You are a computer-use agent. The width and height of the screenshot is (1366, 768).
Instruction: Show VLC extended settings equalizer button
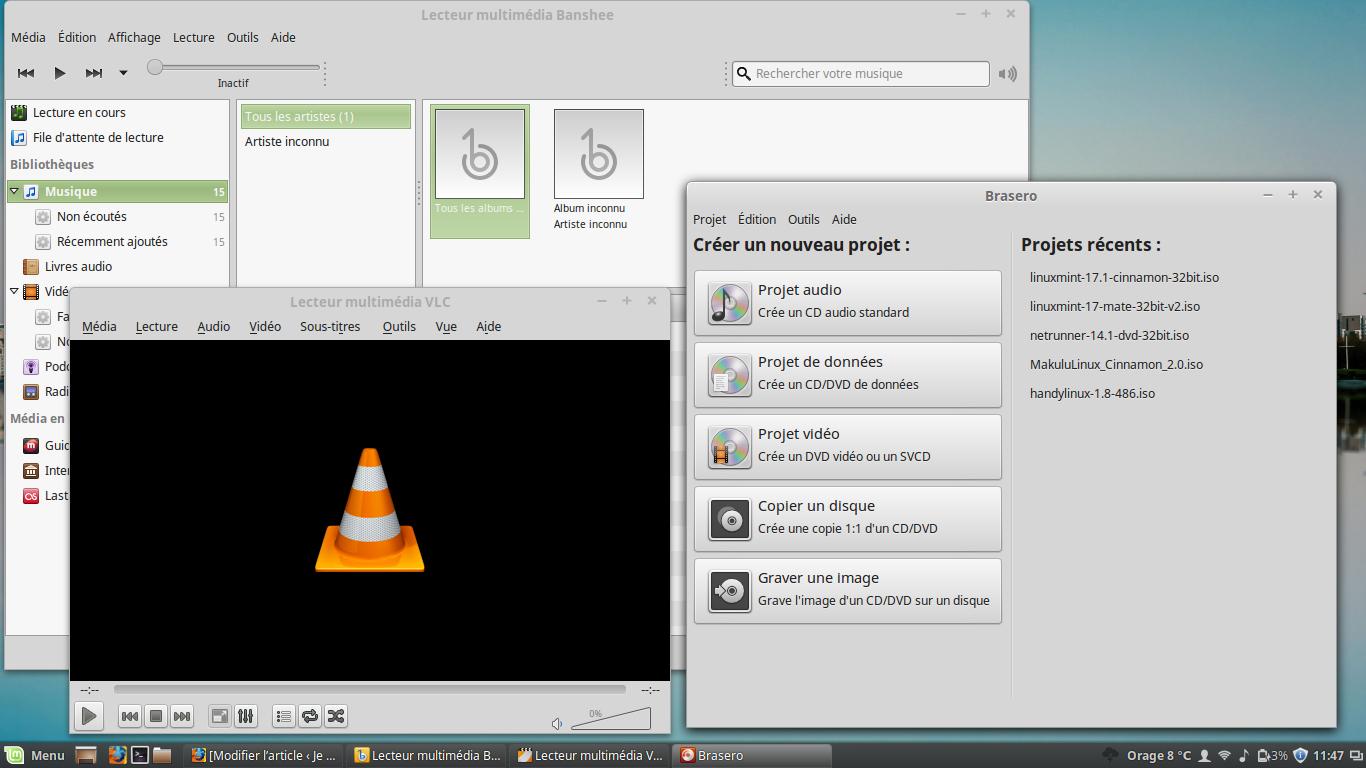[x=245, y=716]
